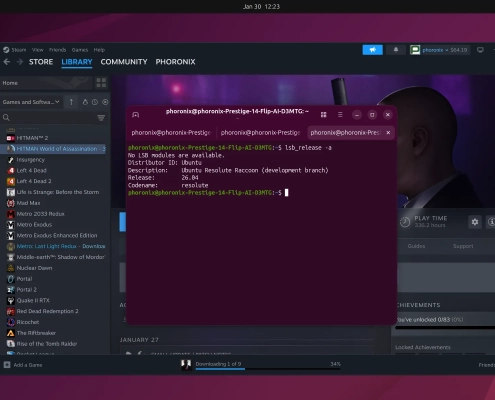Select Ricochet in library
Screen dimensions: 495x400
tap(28, 322)
